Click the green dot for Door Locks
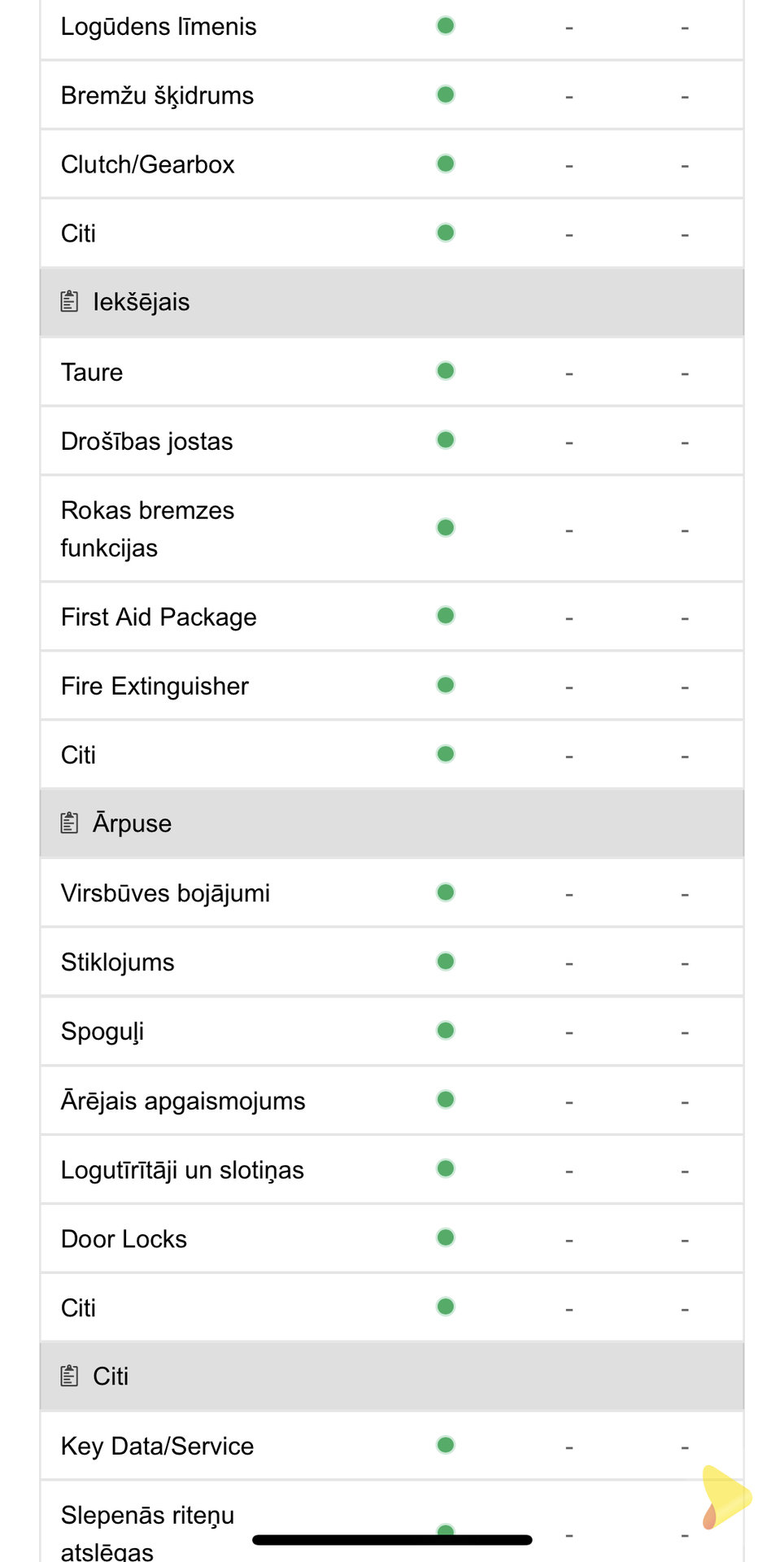 click(x=446, y=1237)
